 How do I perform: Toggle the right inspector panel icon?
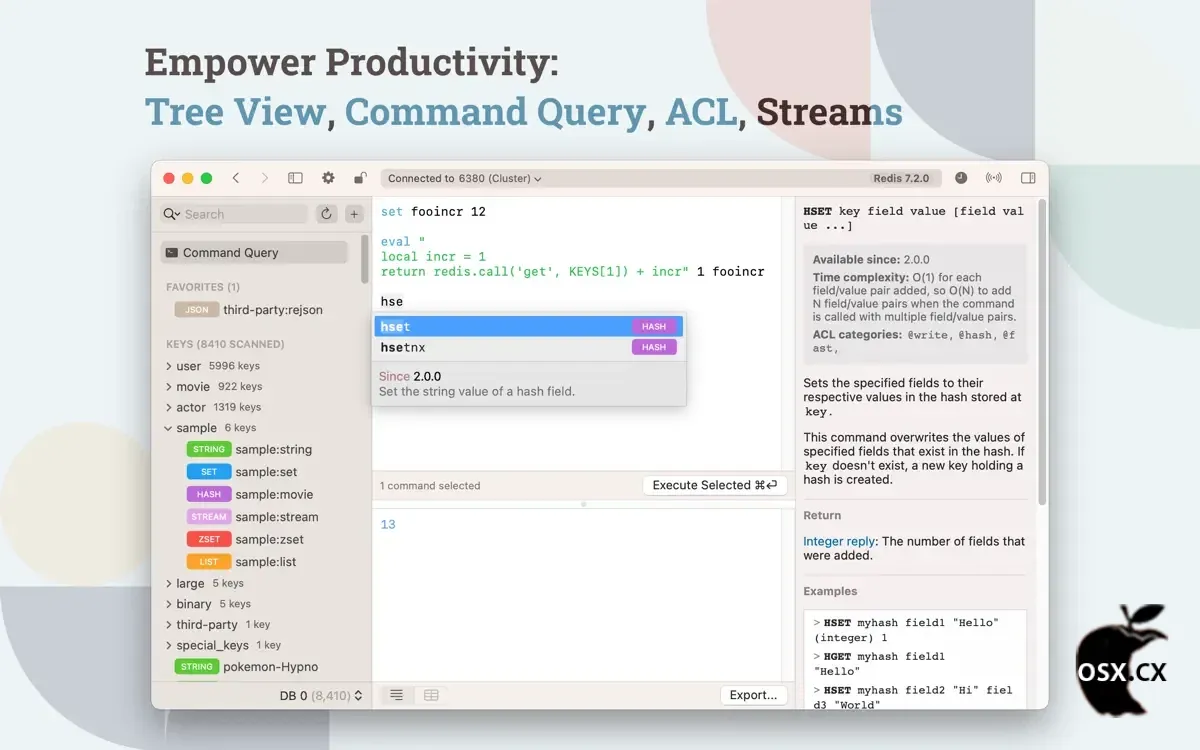coord(1028,178)
